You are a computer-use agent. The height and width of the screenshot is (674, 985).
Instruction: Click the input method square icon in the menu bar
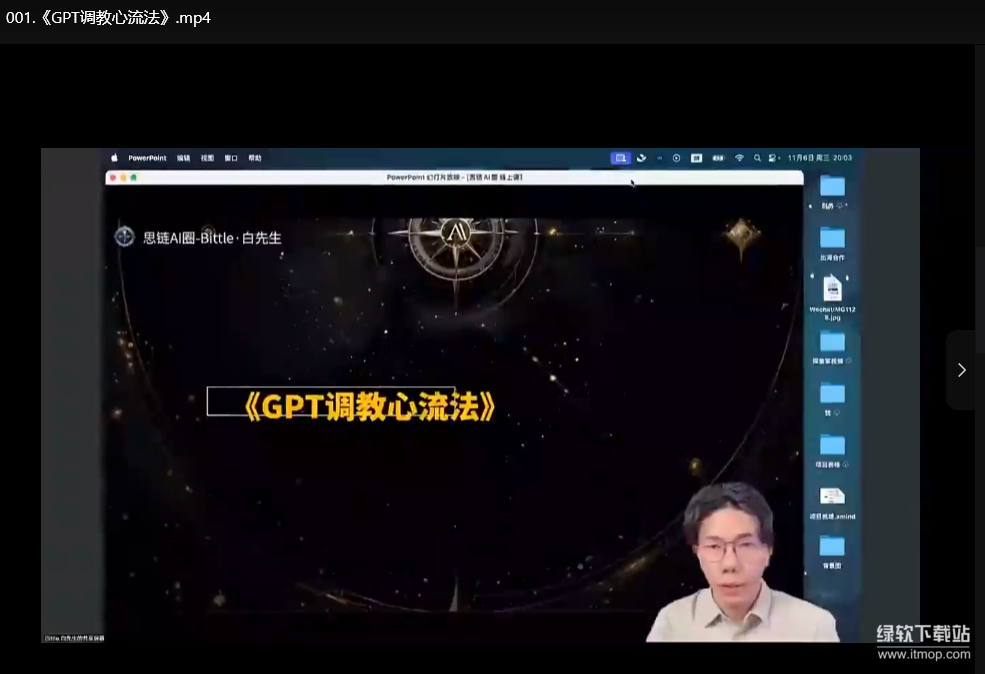point(696,158)
